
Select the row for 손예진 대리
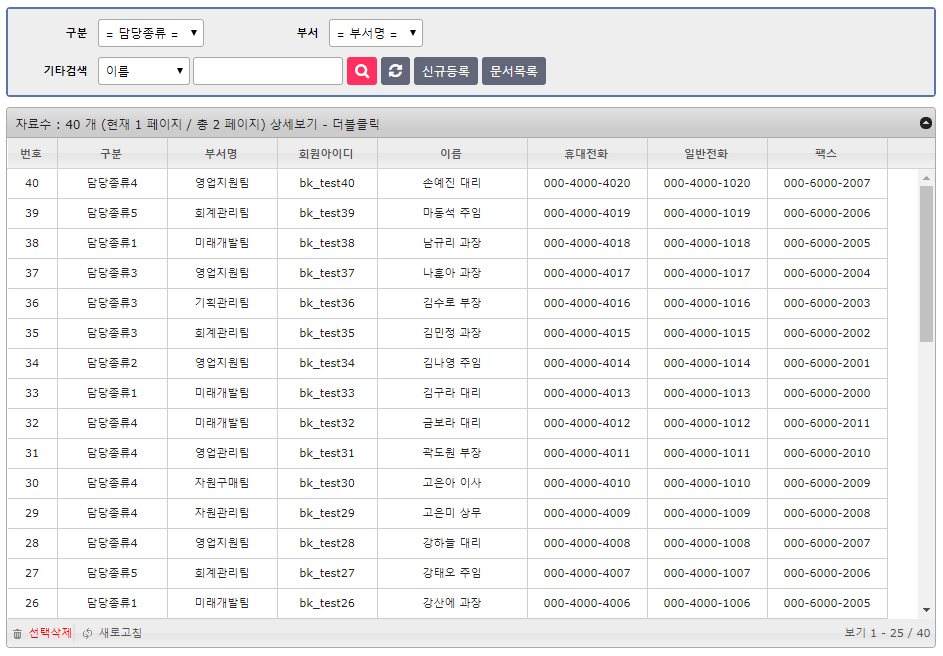pyautogui.click(x=451, y=183)
